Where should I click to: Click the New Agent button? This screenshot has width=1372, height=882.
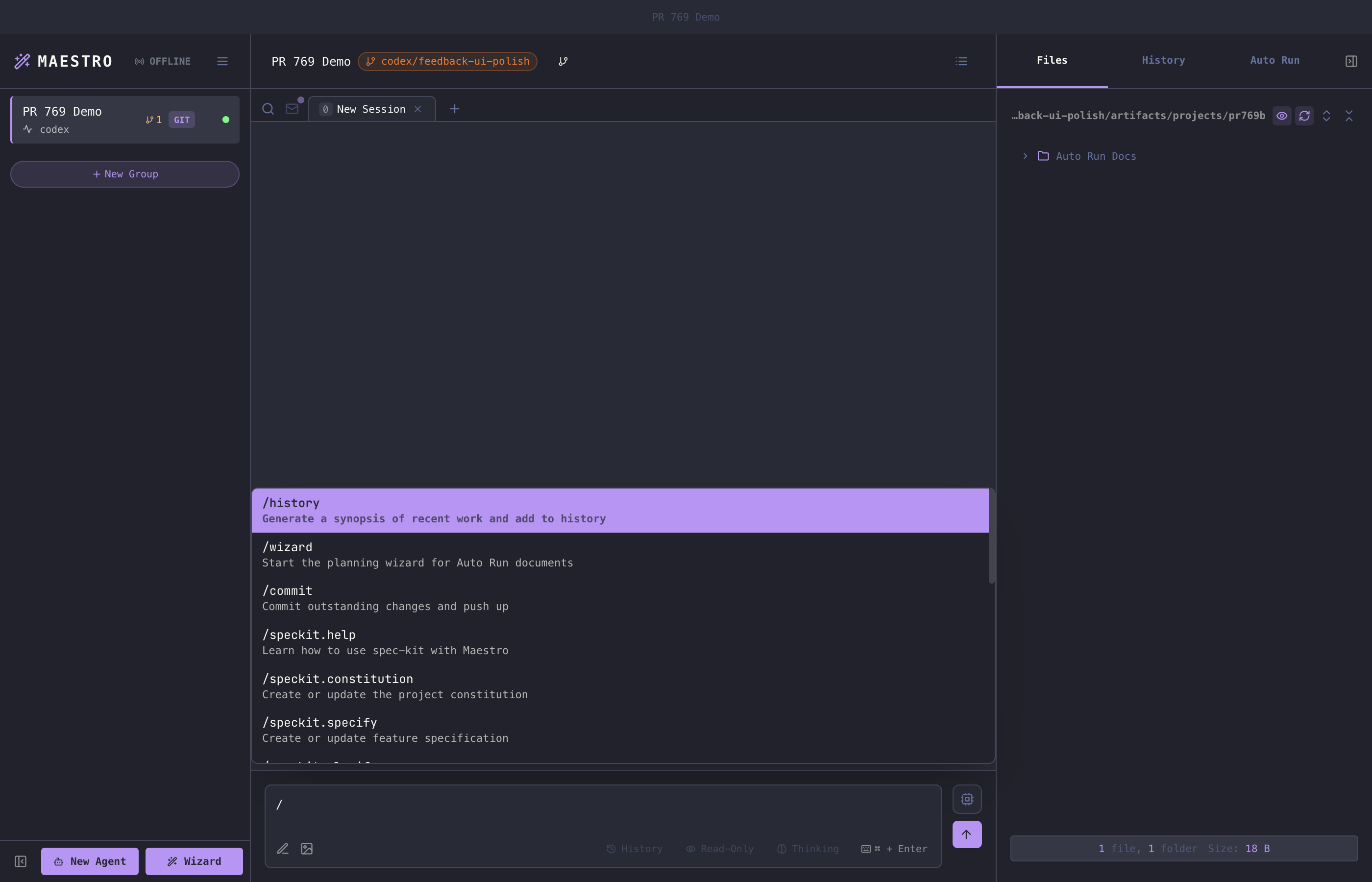[x=90, y=861]
